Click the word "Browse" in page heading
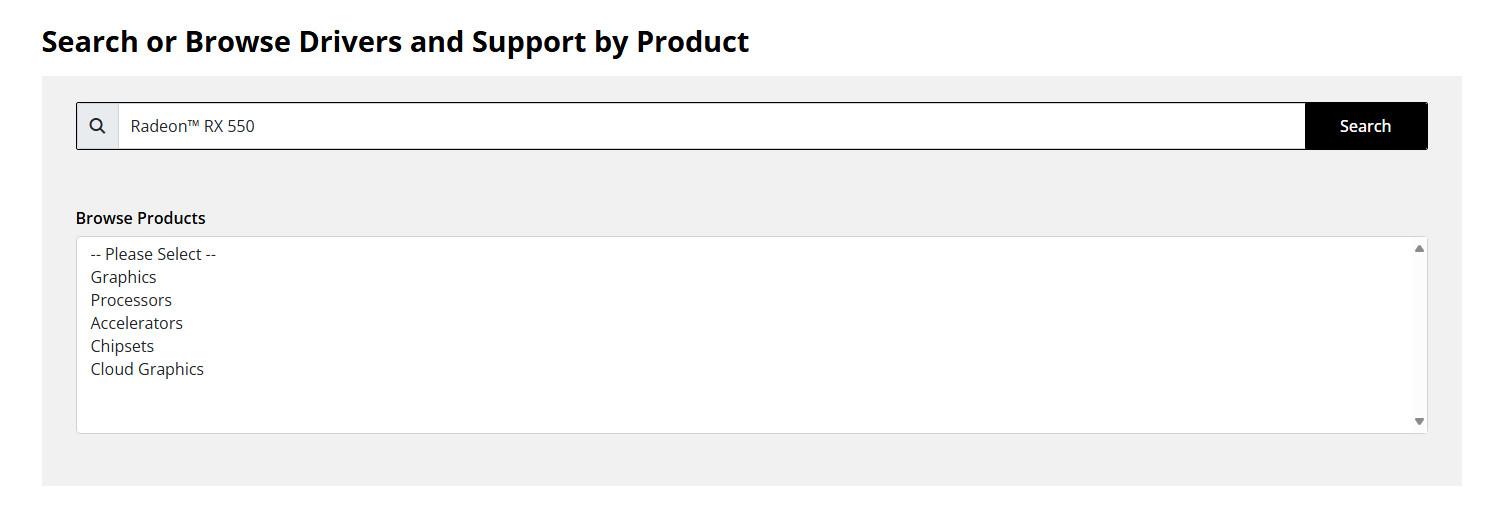The height and width of the screenshot is (508, 1494). (x=234, y=42)
